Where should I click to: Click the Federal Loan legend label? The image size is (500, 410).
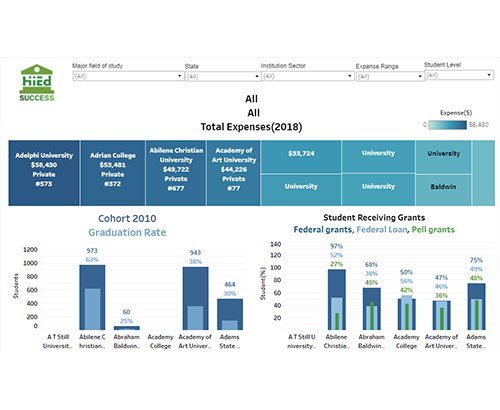382,230
